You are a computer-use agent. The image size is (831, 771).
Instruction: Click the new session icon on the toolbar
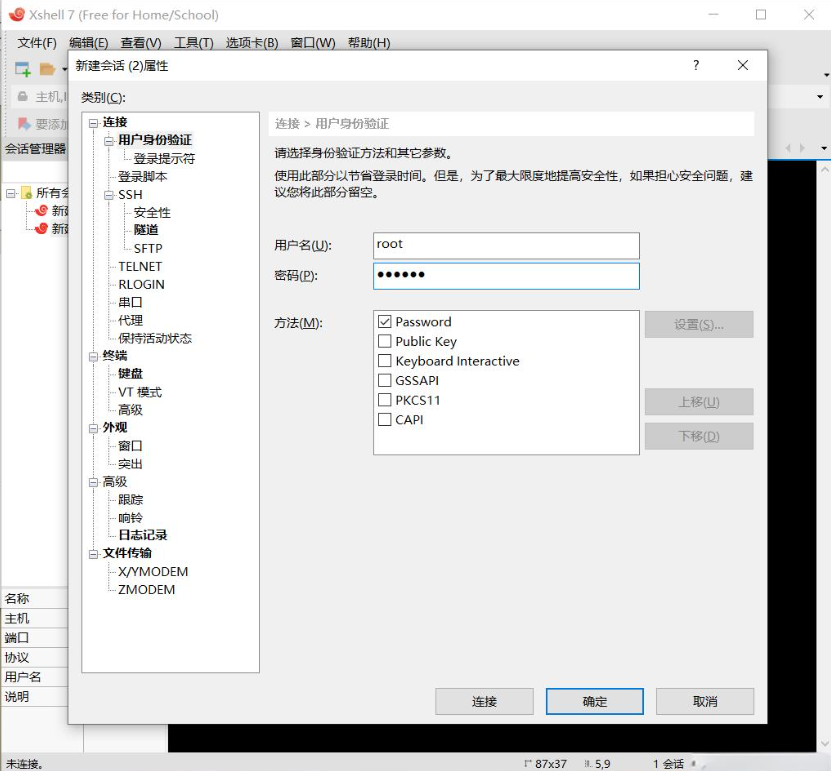click(x=22, y=68)
